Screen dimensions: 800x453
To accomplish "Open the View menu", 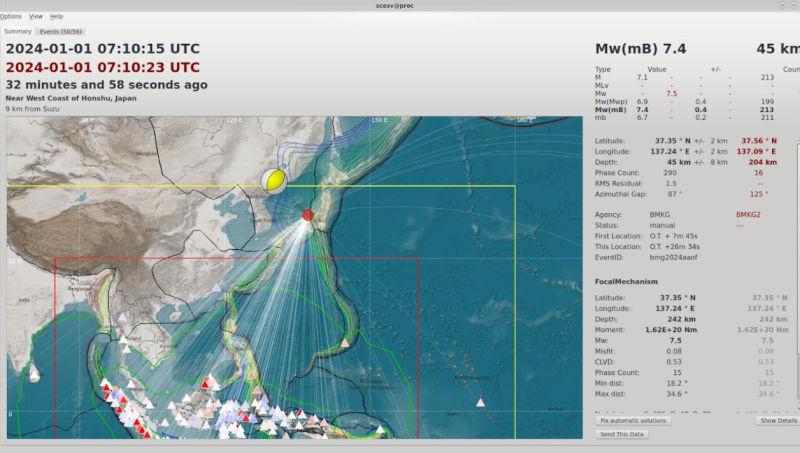I will coord(36,16).
